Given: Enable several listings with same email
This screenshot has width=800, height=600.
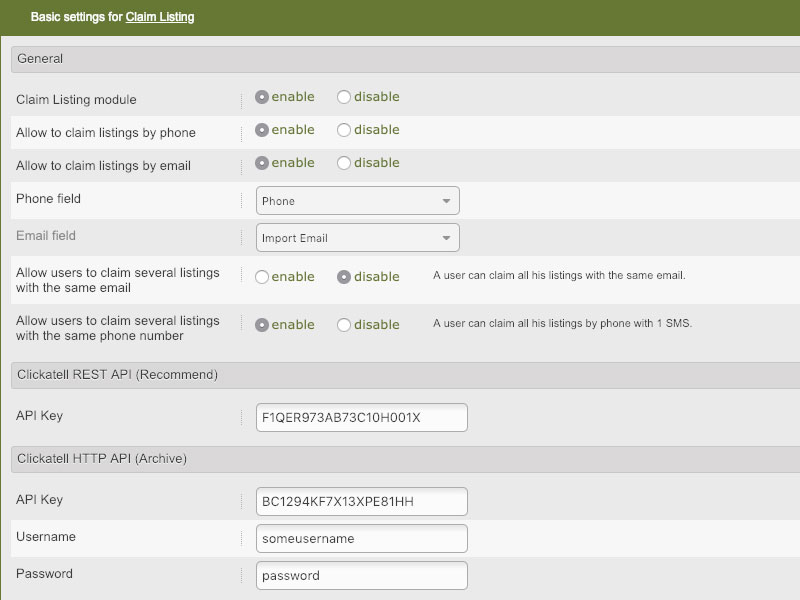Looking at the screenshot, I should [263, 278].
